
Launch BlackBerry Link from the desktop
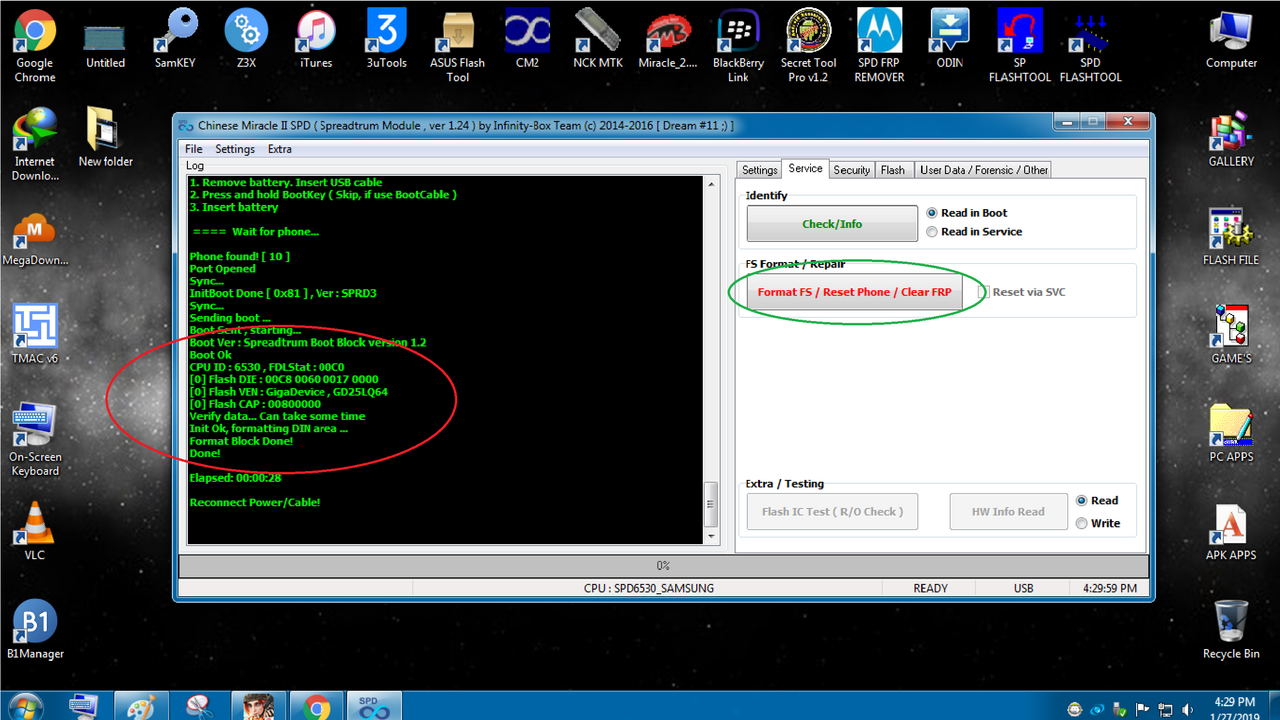[738, 45]
